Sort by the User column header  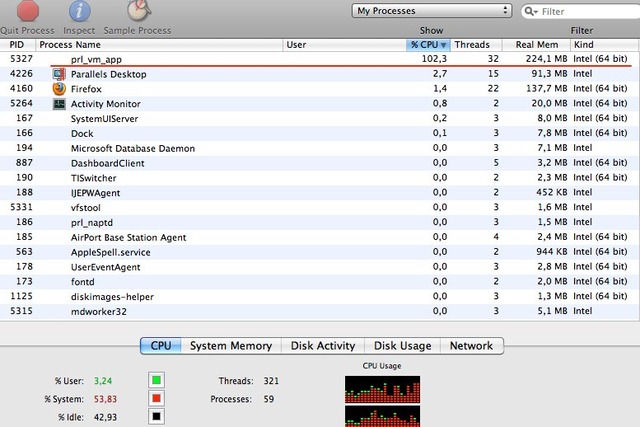click(x=344, y=45)
